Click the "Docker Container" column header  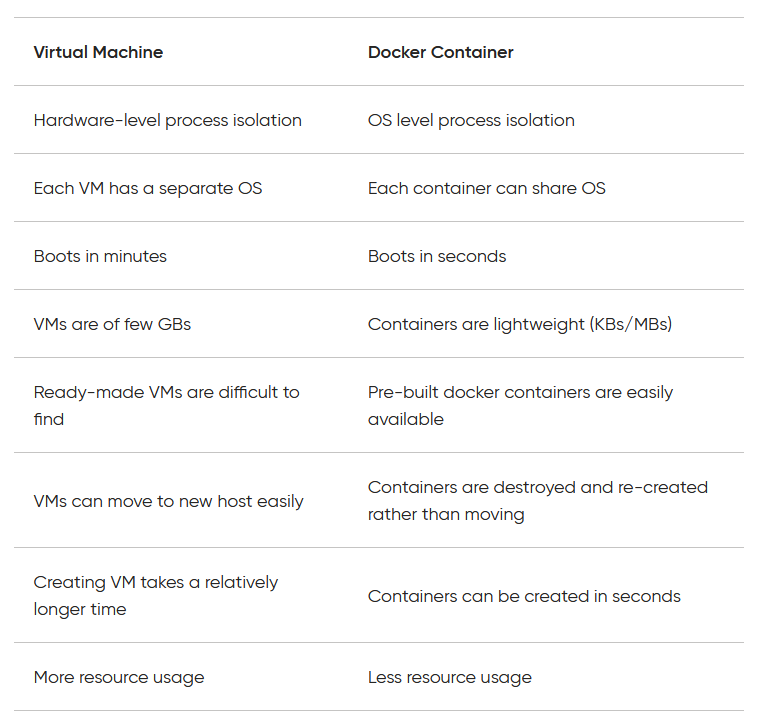(x=440, y=52)
